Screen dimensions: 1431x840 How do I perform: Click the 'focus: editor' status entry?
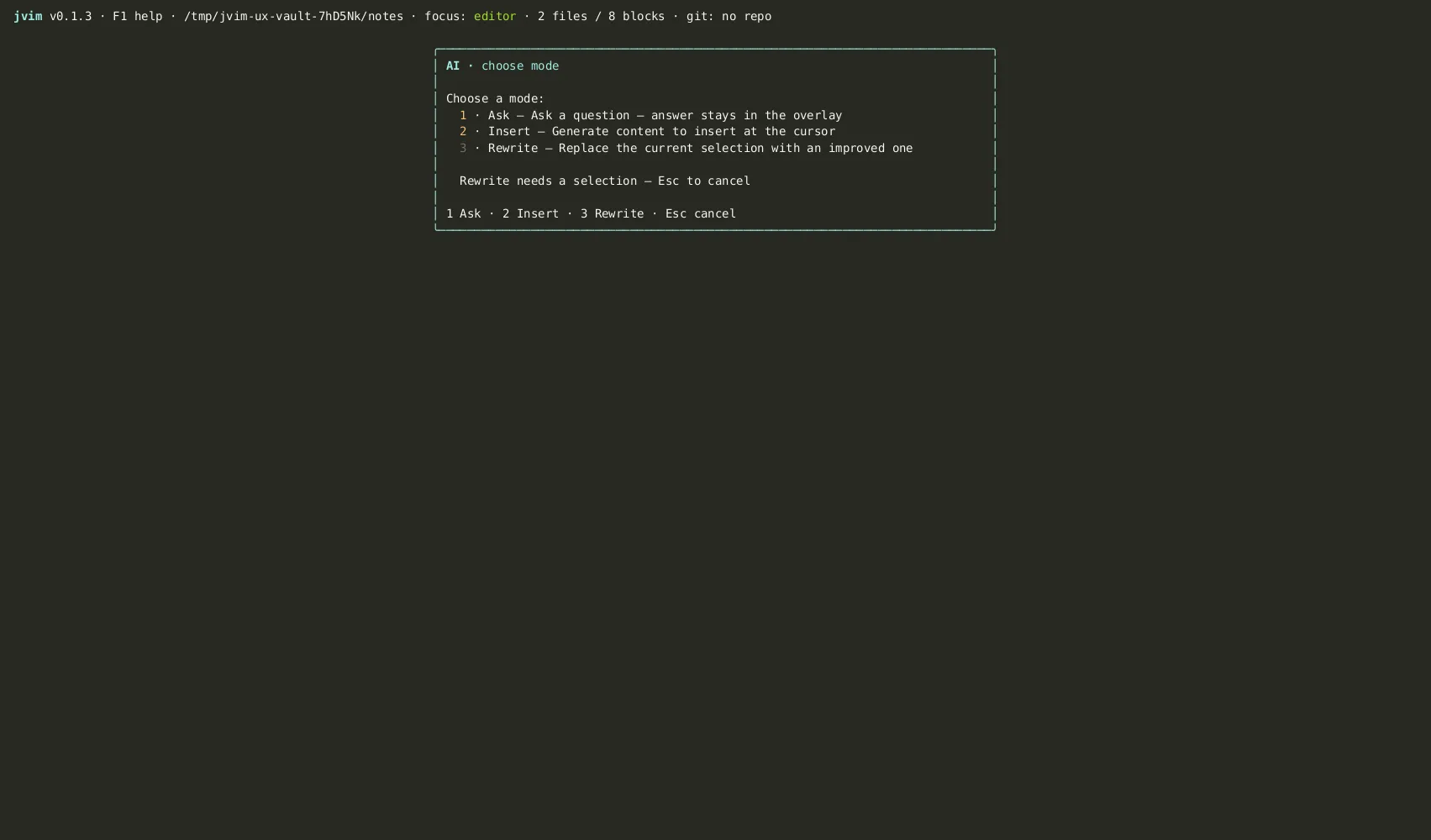pos(471,16)
